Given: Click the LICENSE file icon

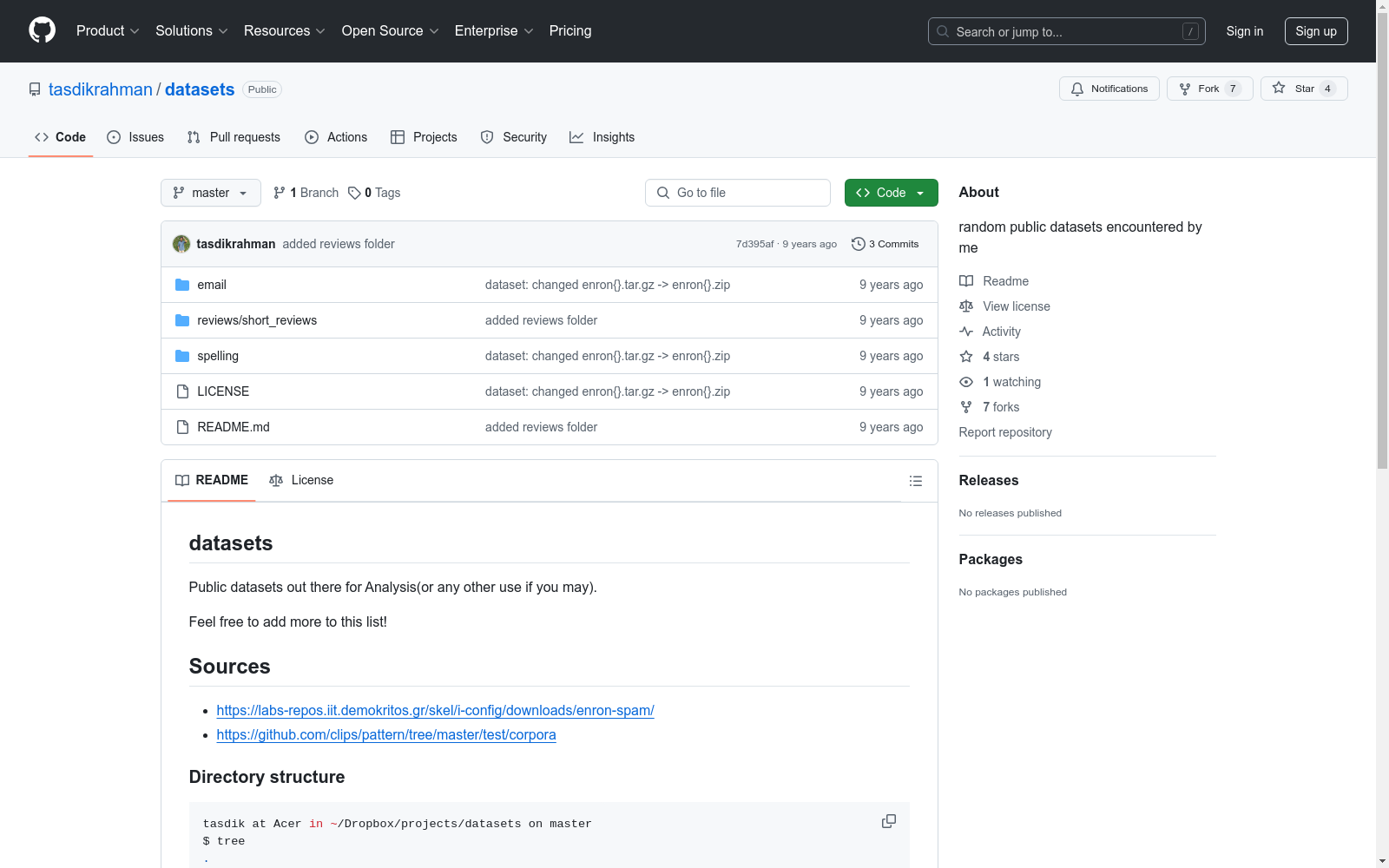Looking at the screenshot, I should [182, 391].
